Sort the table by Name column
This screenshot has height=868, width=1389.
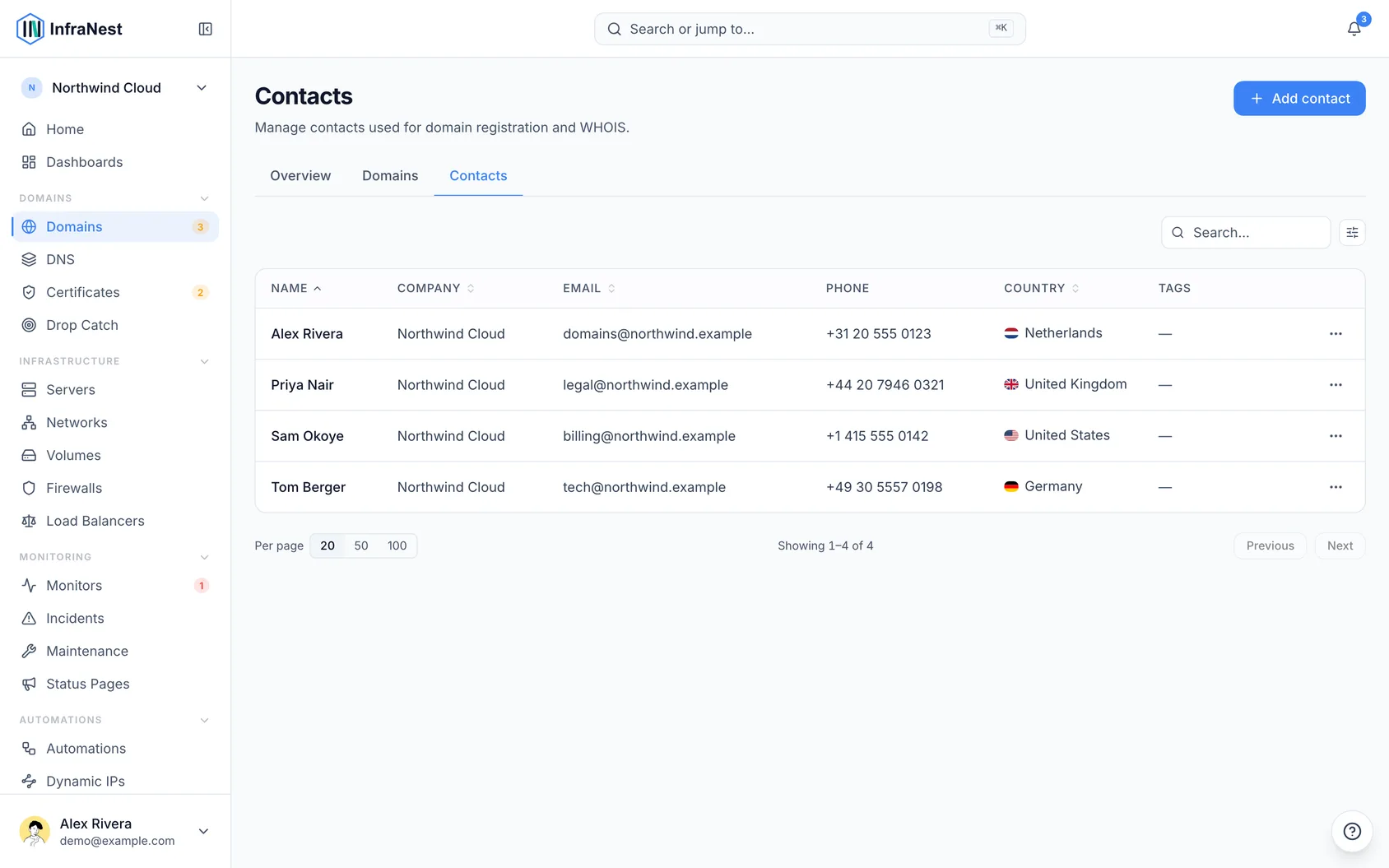tap(296, 288)
